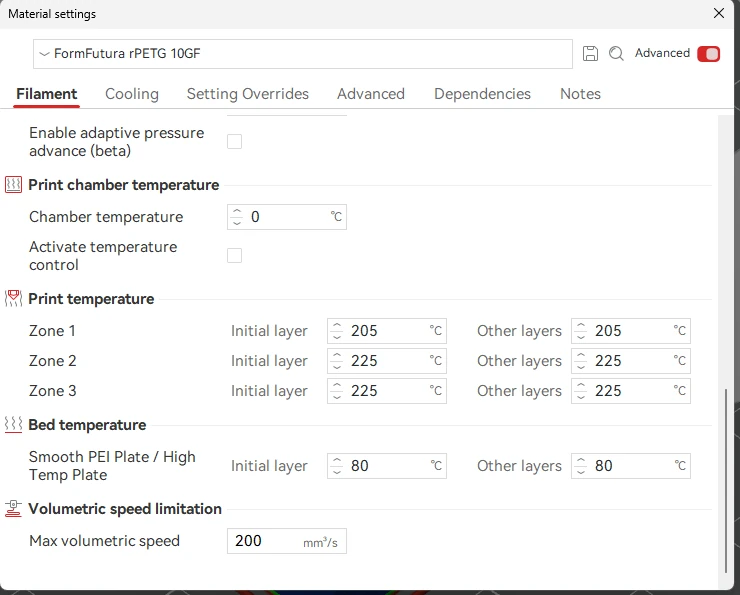
Task: Click Zone 3 Other layers temperature field
Action: coord(631,391)
